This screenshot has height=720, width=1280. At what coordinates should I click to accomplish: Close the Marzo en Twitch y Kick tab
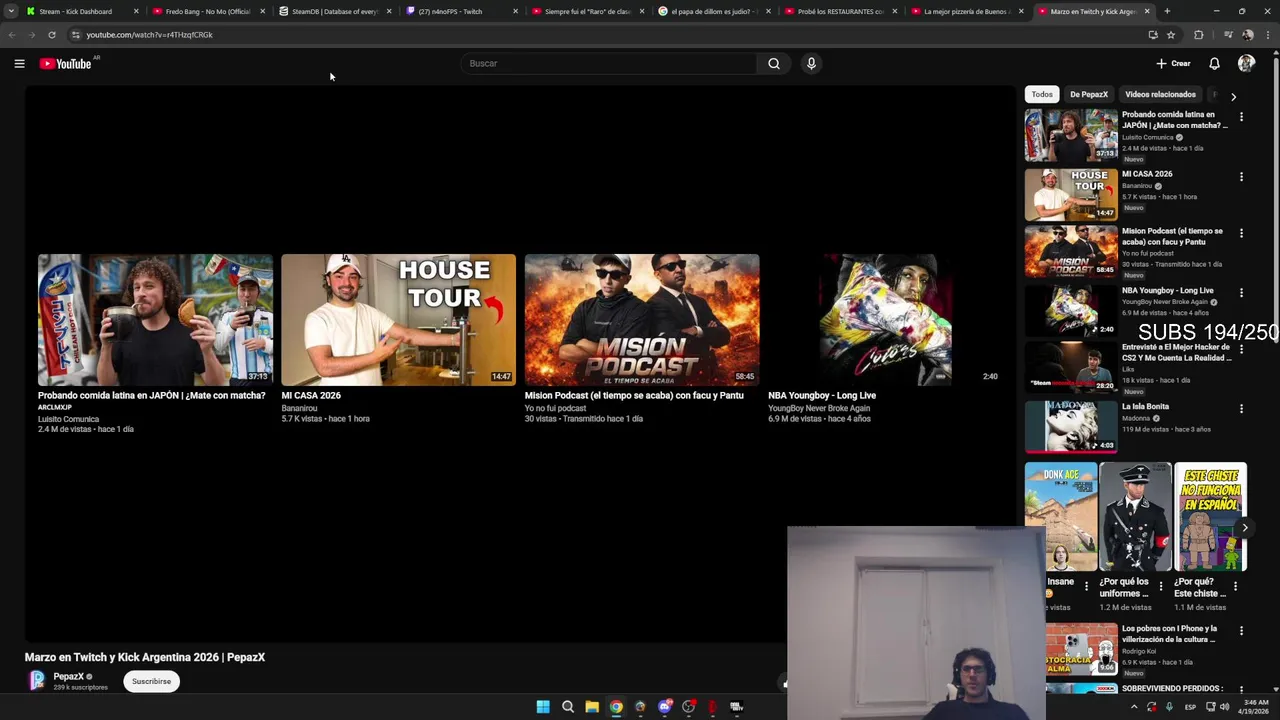[x=1147, y=12]
